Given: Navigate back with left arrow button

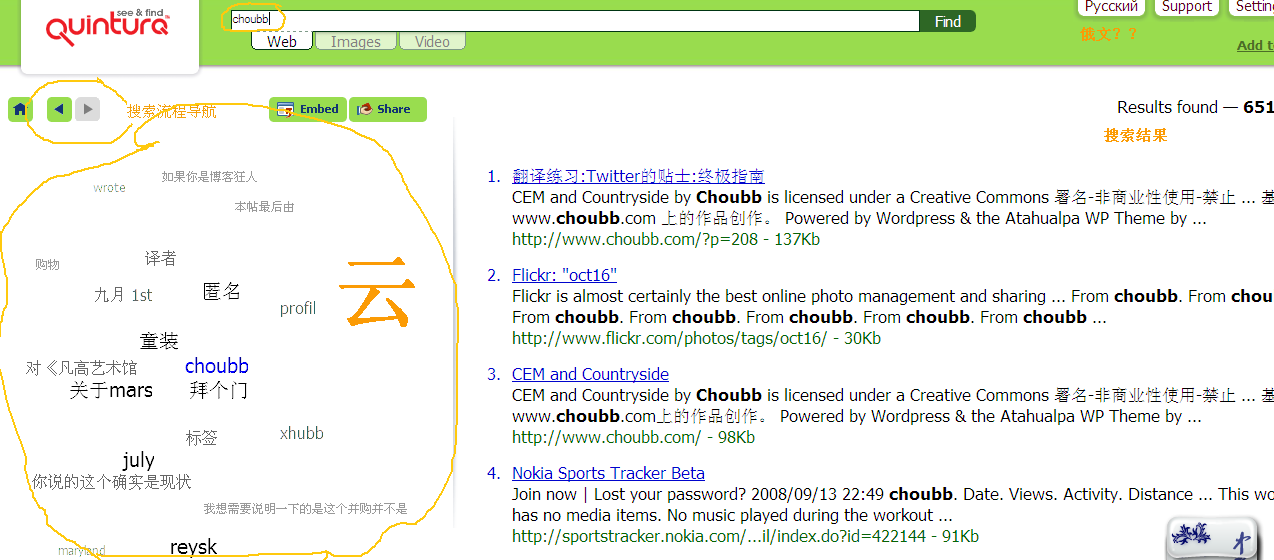Looking at the screenshot, I should tap(60, 109).
